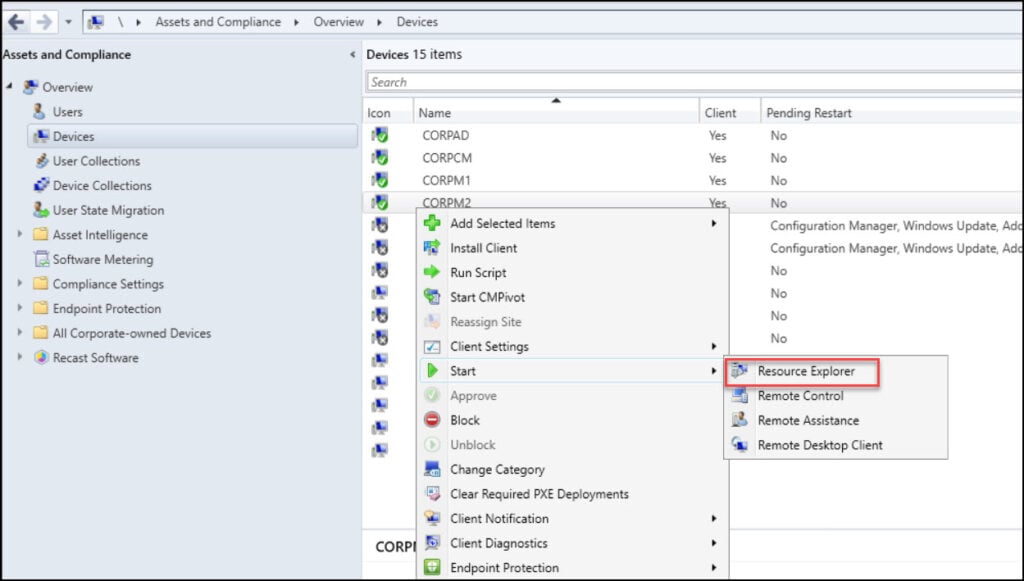Sort by the Icon column header
Viewport: 1024px width, 581px height.
click(x=388, y=112)
